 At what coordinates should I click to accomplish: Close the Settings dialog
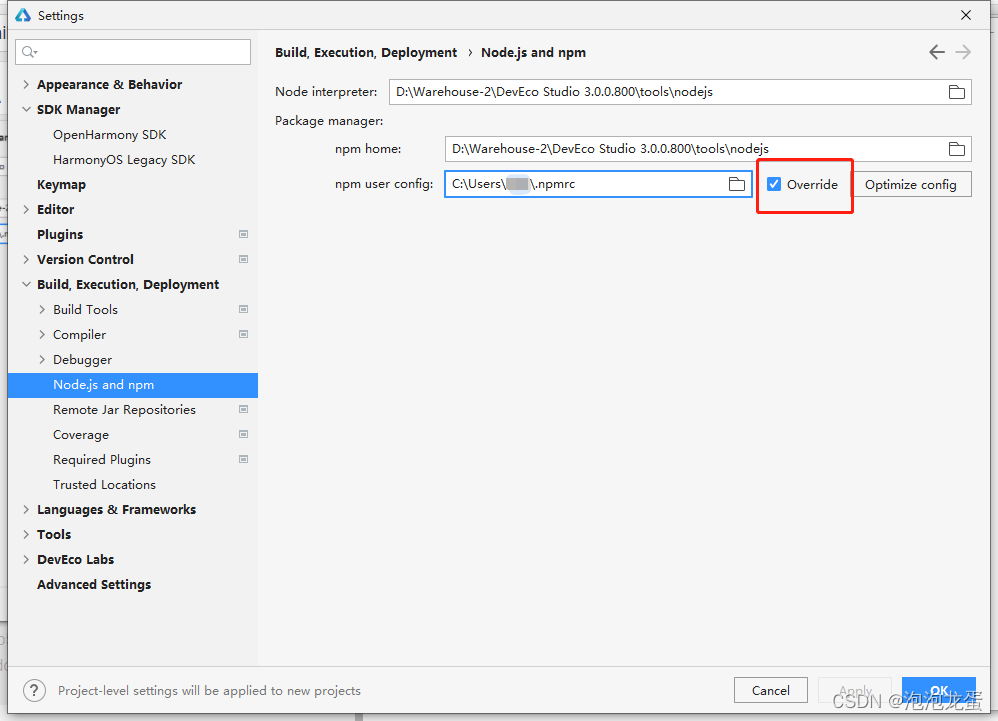(x=966, y=15)
